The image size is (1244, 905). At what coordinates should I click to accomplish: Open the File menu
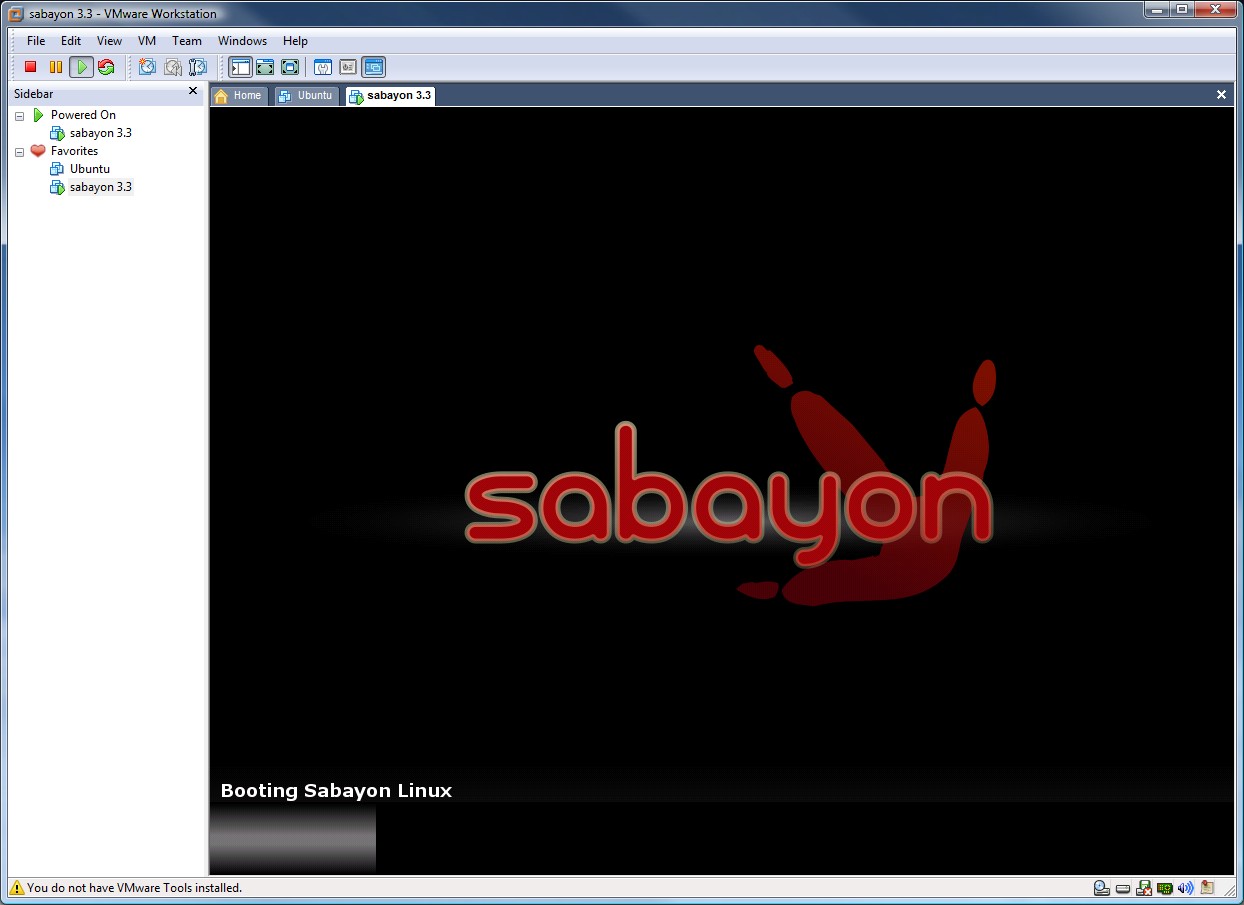[x=36, y=41]
